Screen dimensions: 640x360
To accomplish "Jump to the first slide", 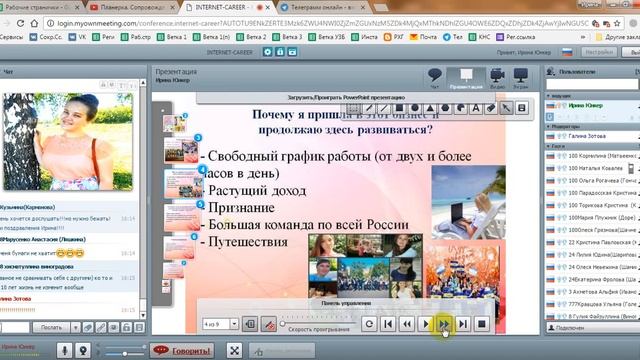I will [388, 324].
